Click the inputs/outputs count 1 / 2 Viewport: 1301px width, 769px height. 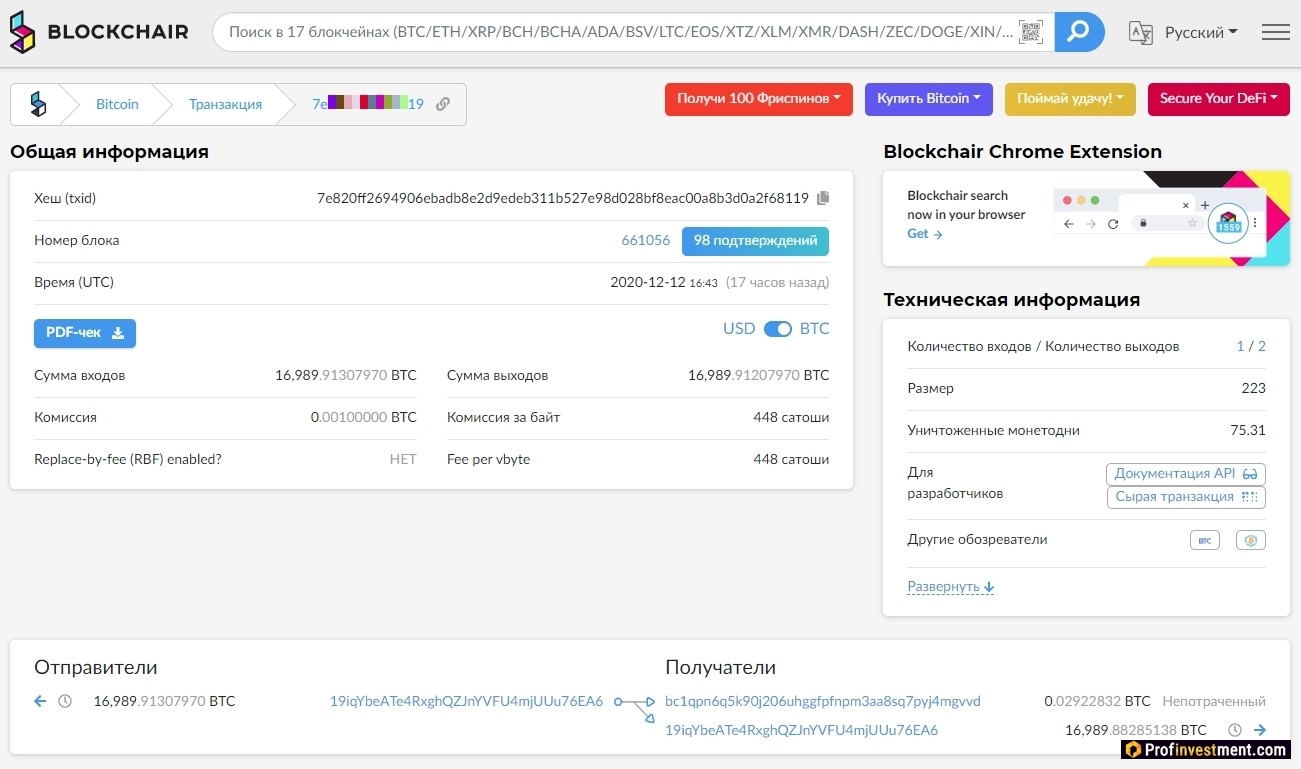(x=1251, y=347)
